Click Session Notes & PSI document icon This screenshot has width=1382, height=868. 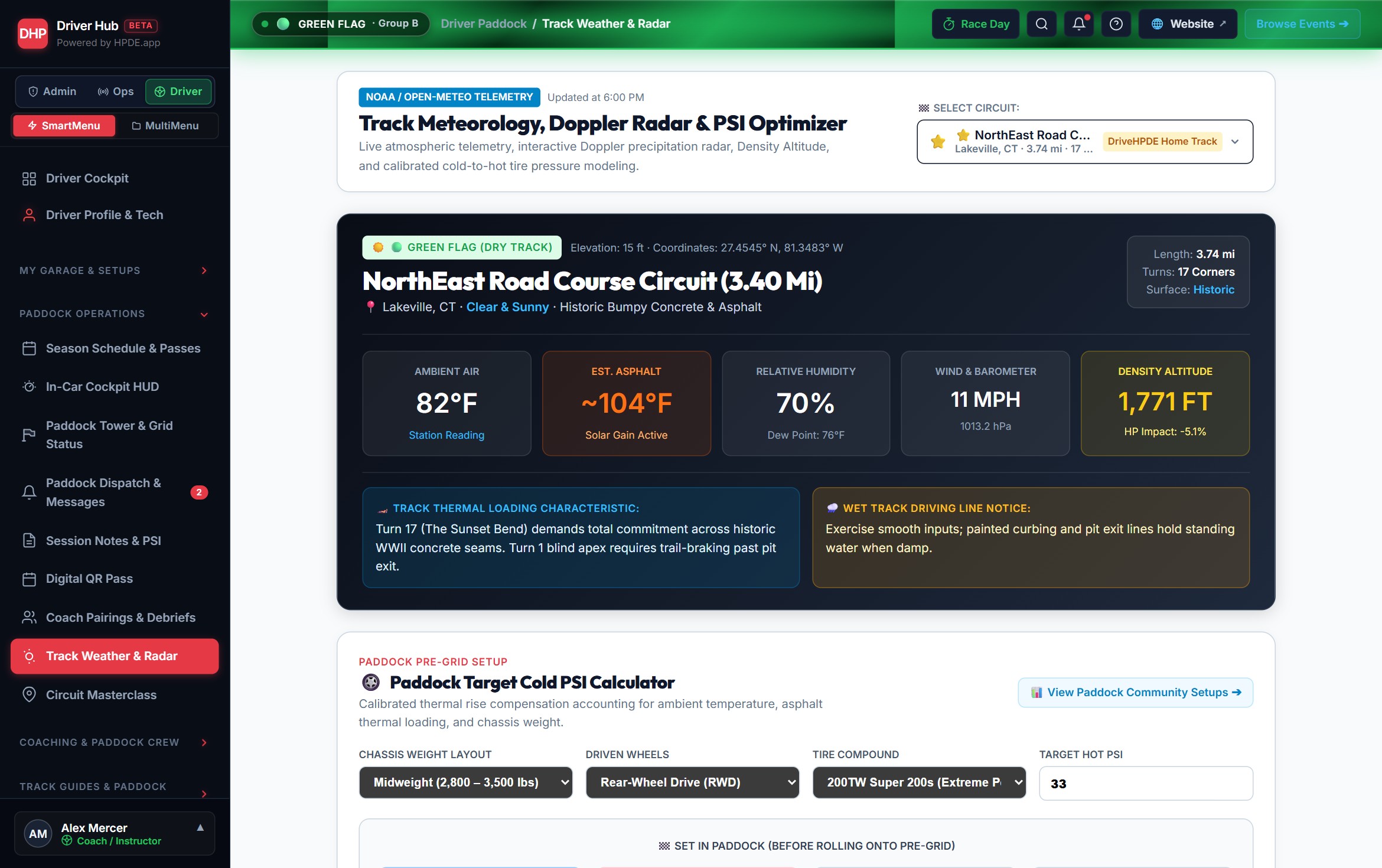click(29, 541)
